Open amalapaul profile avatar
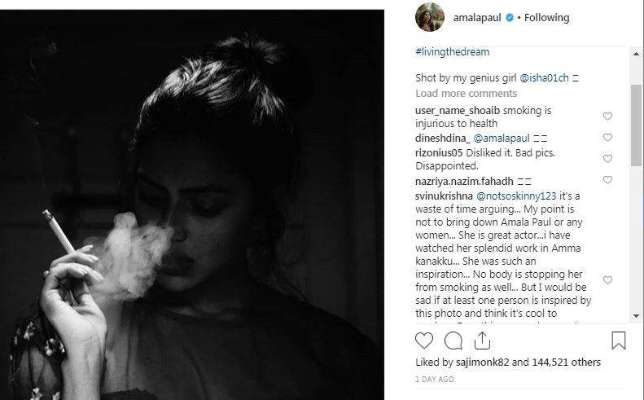Image resolution: width=644 pixels, height=400 pixels. pos(430,17)
